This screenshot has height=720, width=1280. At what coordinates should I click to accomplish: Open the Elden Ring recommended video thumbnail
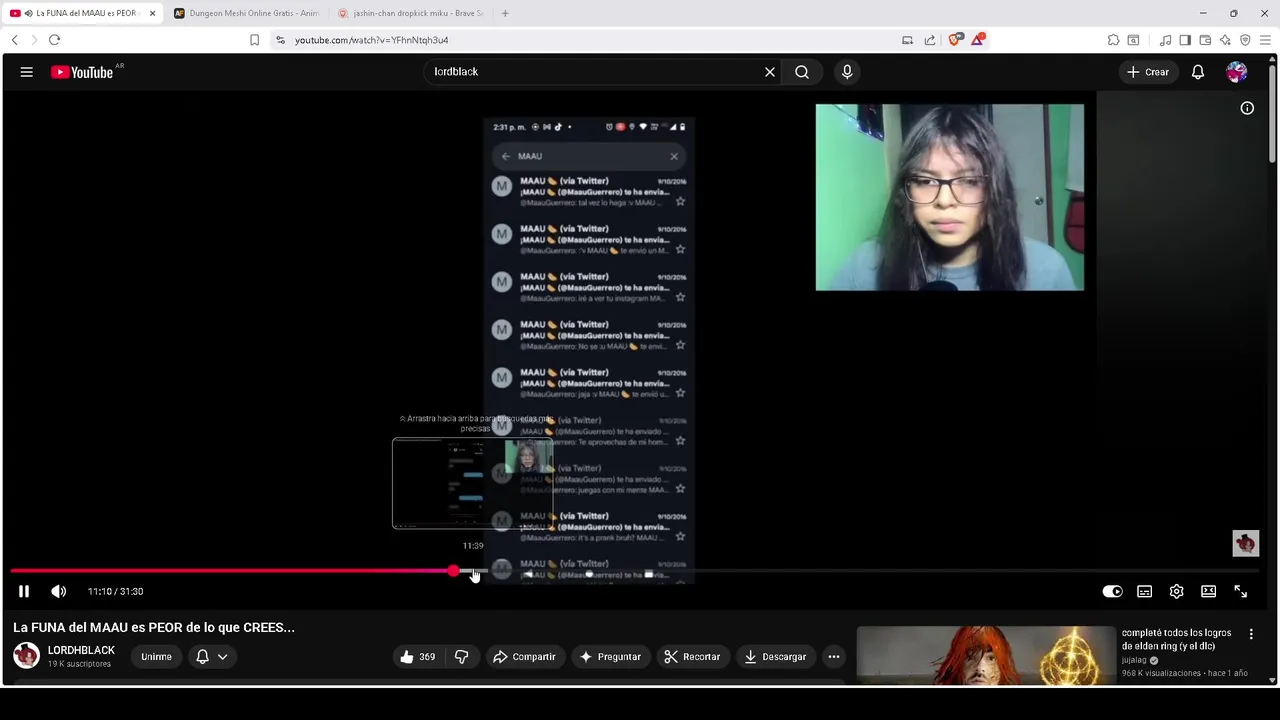point(985,656)
